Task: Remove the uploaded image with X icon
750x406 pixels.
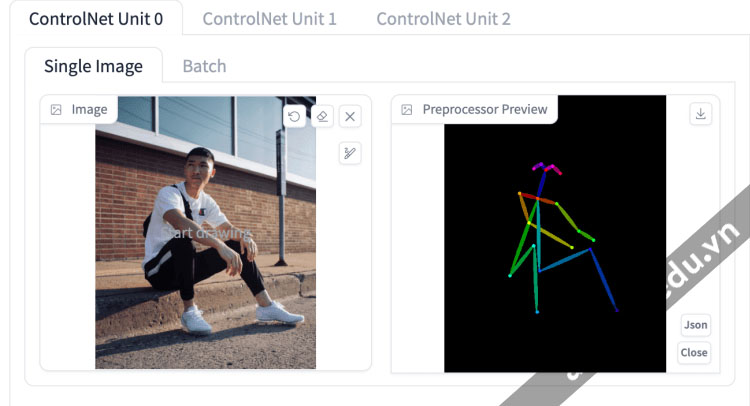Action: tap(350, 116)
